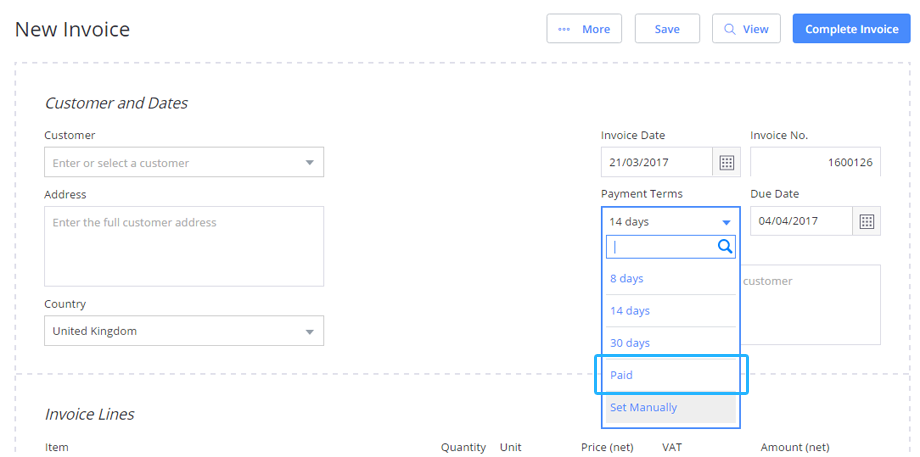Select the 8 days option
This screenshot has height=457, width=920.
[671, 279]
